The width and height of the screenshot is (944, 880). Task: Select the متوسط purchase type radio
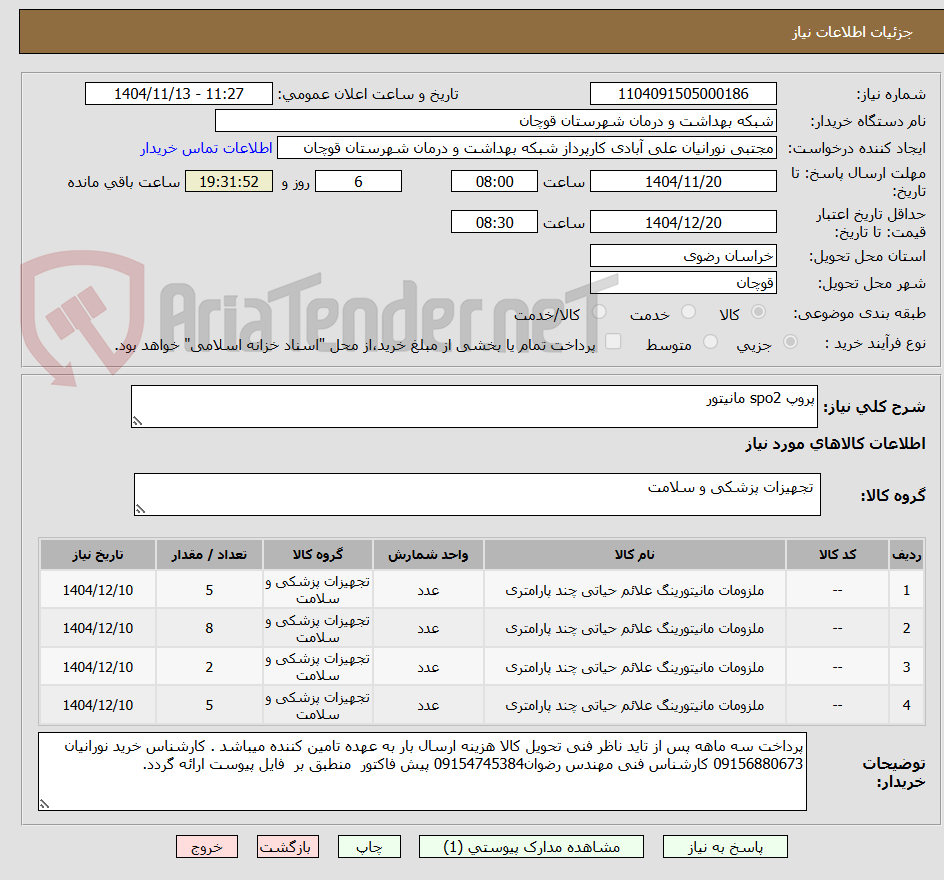[710, 342]
